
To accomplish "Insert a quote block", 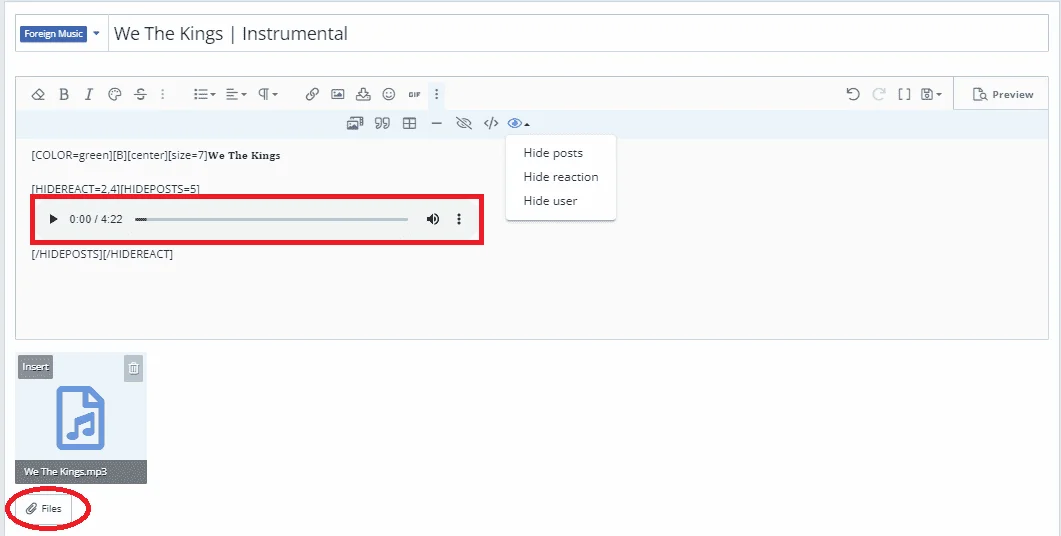I will point(383,123).
